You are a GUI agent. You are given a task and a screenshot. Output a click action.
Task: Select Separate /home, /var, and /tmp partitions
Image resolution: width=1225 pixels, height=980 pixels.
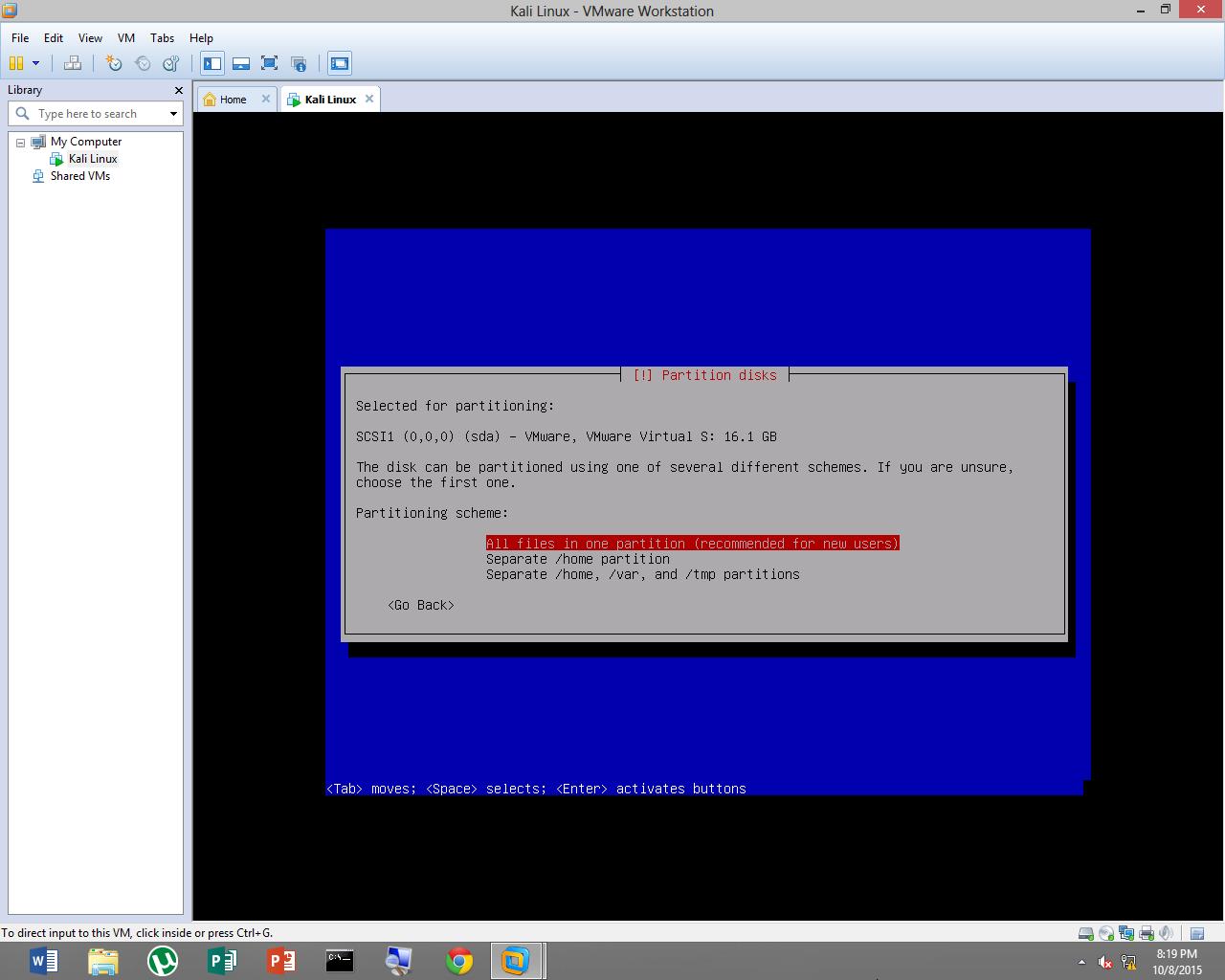(643, 574)
